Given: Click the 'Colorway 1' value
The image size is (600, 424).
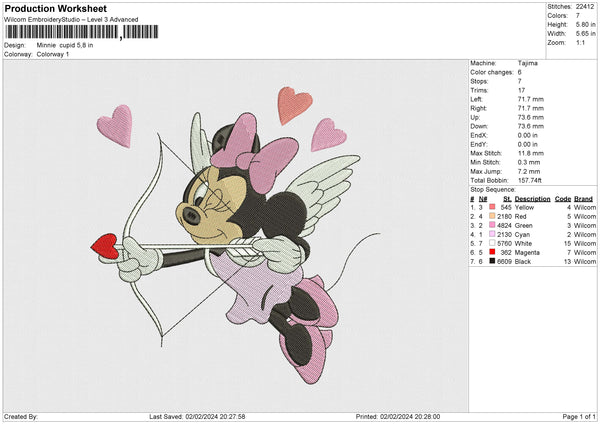Looking at the screenshot, I should [x=53, y=54].
